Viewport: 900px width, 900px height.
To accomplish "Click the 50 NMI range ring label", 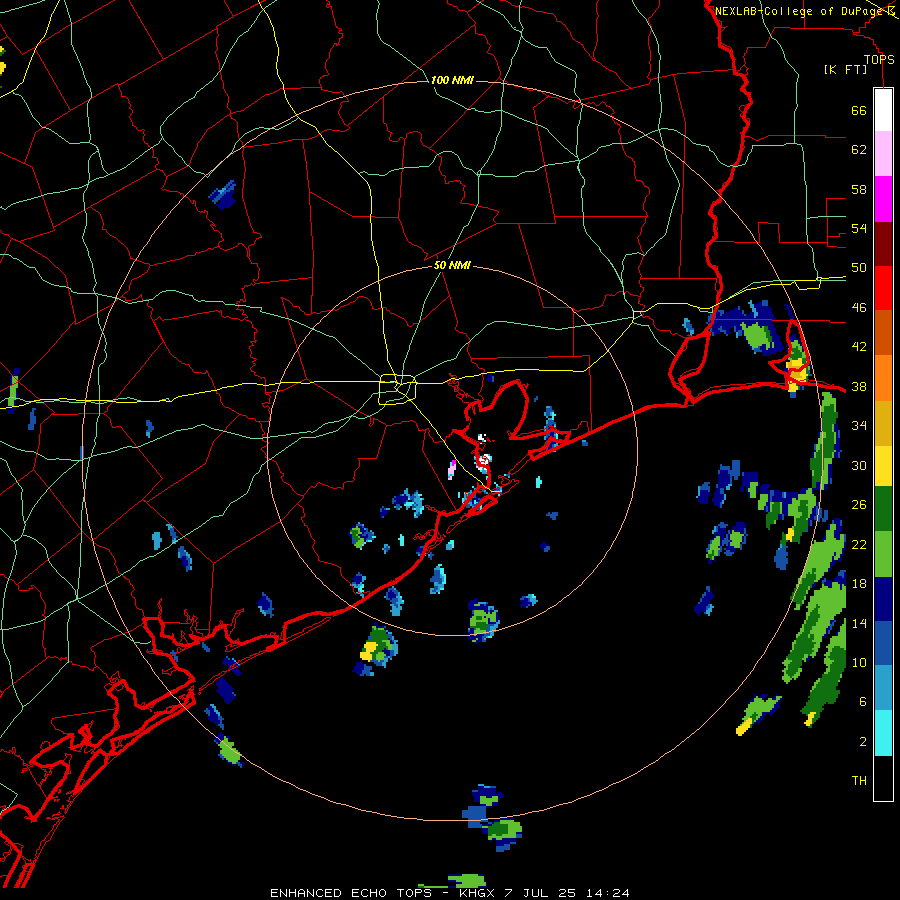I will pyautogui.click(x=452, y=265).
